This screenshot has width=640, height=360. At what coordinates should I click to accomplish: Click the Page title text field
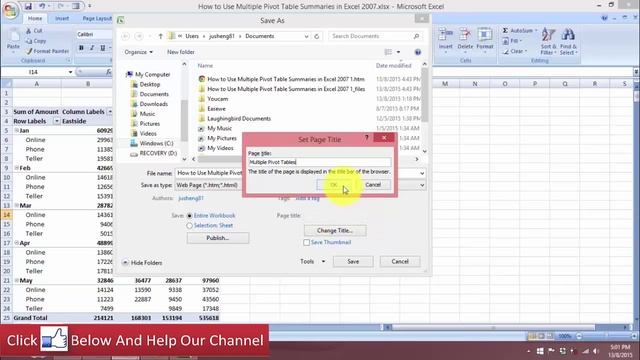click(x=320, y=162)
